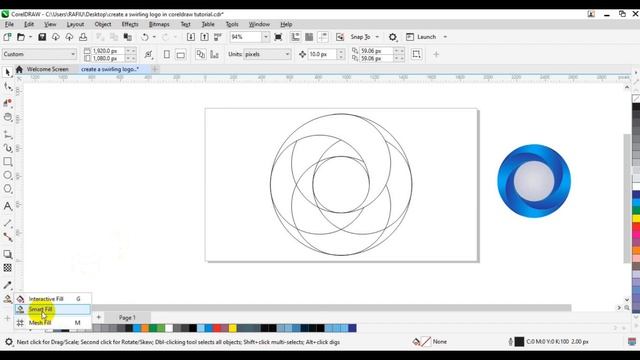Click the Page 1 tab
640x360 pixels.
pos(127,318)
